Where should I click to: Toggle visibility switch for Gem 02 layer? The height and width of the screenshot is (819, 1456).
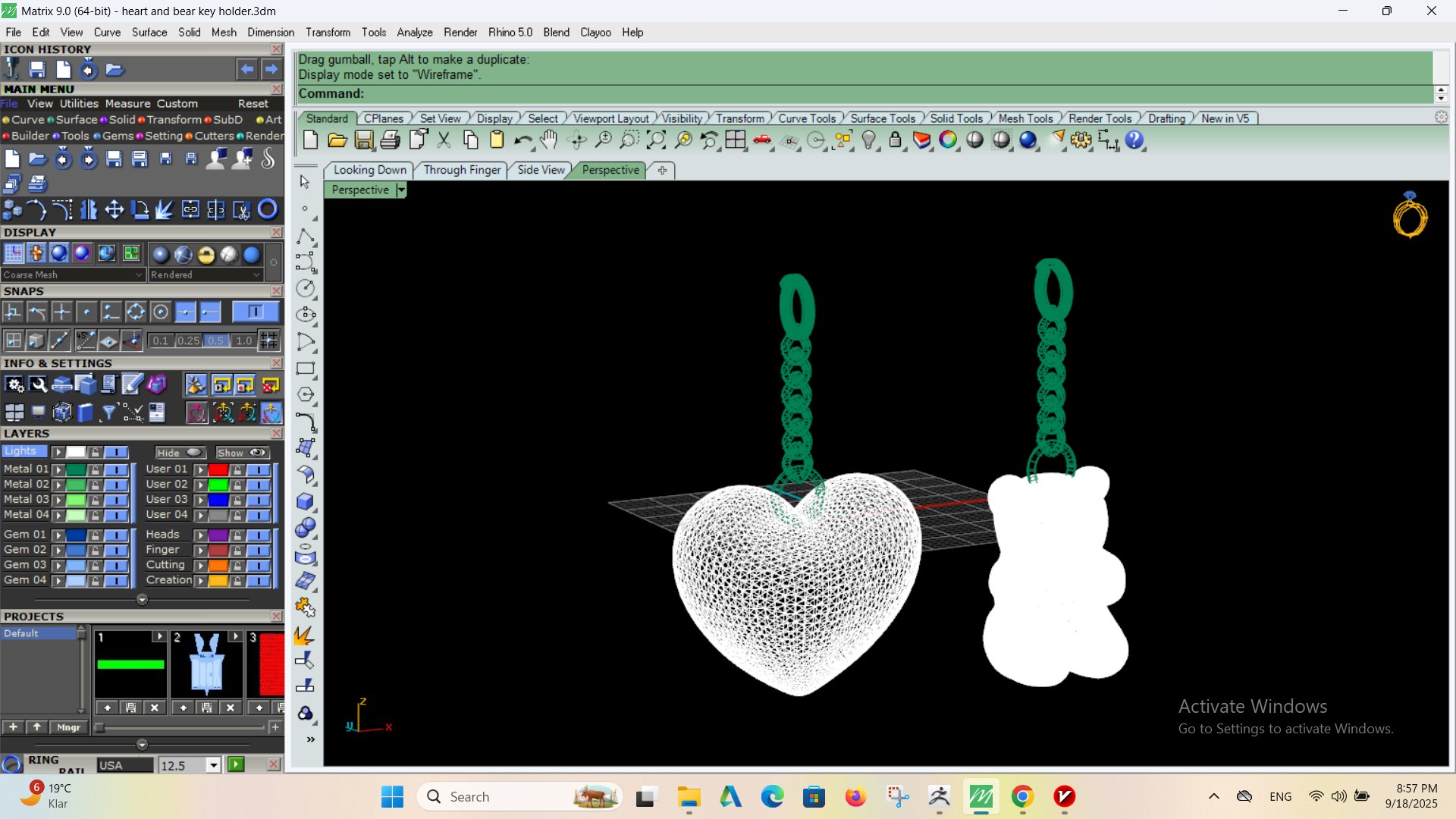coord(116,550)
